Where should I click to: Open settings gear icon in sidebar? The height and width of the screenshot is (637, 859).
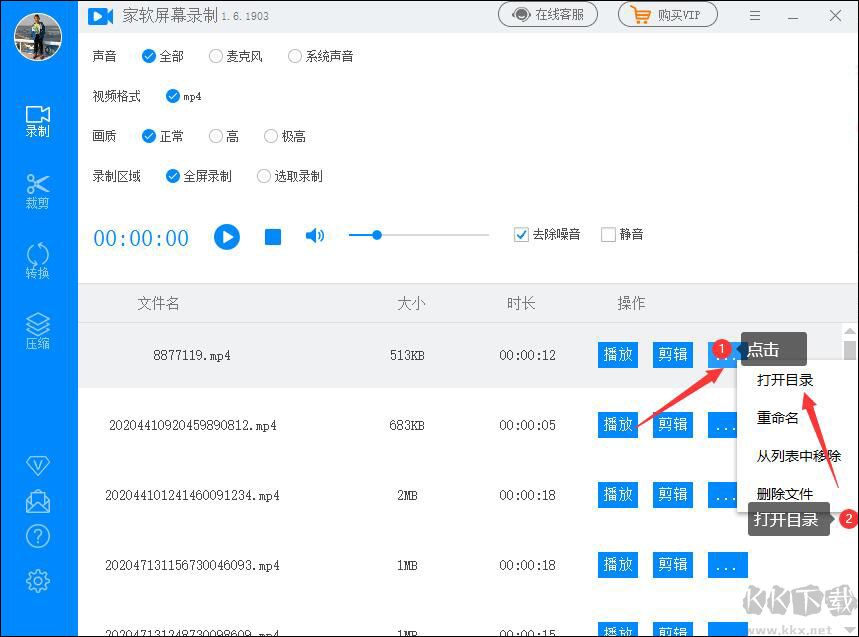tap(38, 580)
